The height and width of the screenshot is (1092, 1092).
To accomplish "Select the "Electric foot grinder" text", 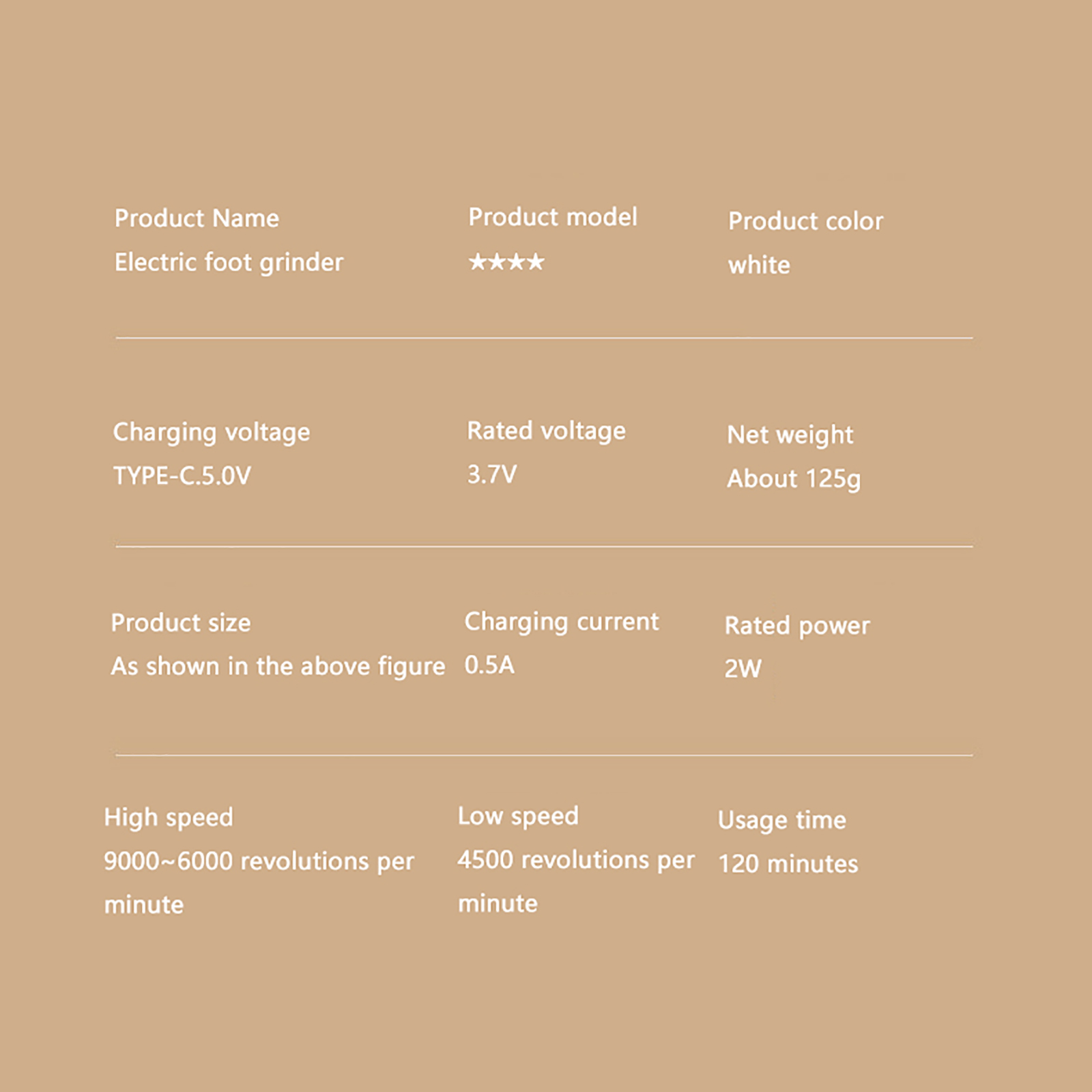I will pyautogui.click(x=229, y=263).
